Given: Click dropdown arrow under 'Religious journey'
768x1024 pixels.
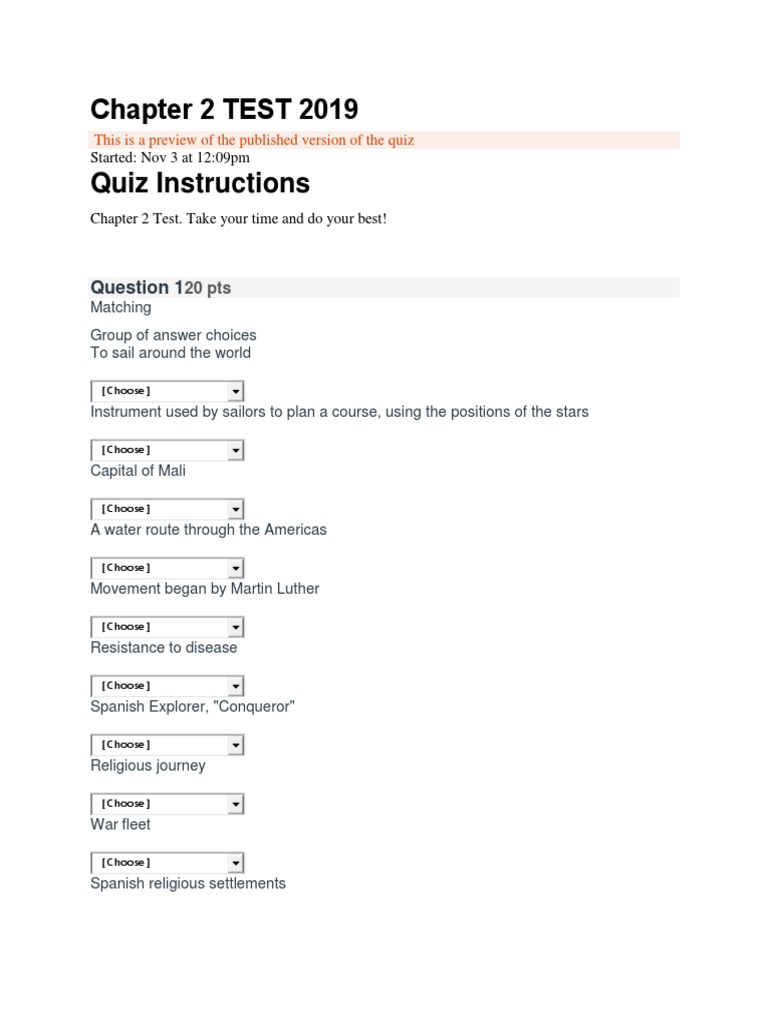Looking at the screenshot, I should pos(236,804).
